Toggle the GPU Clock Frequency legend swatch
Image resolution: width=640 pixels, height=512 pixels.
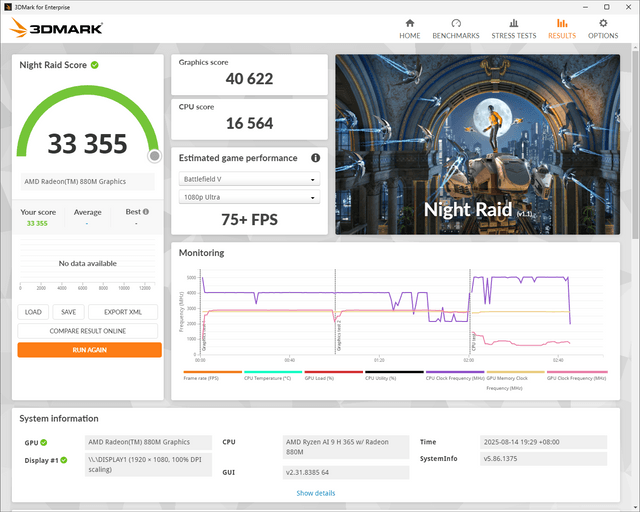click(577, 372)
